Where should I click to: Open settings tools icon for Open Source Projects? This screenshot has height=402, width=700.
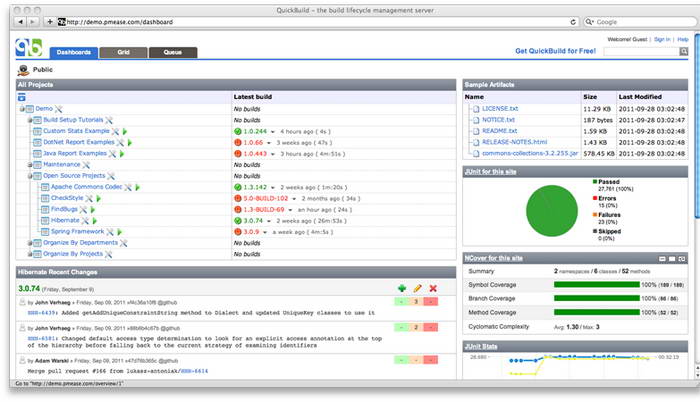point(111,176)
